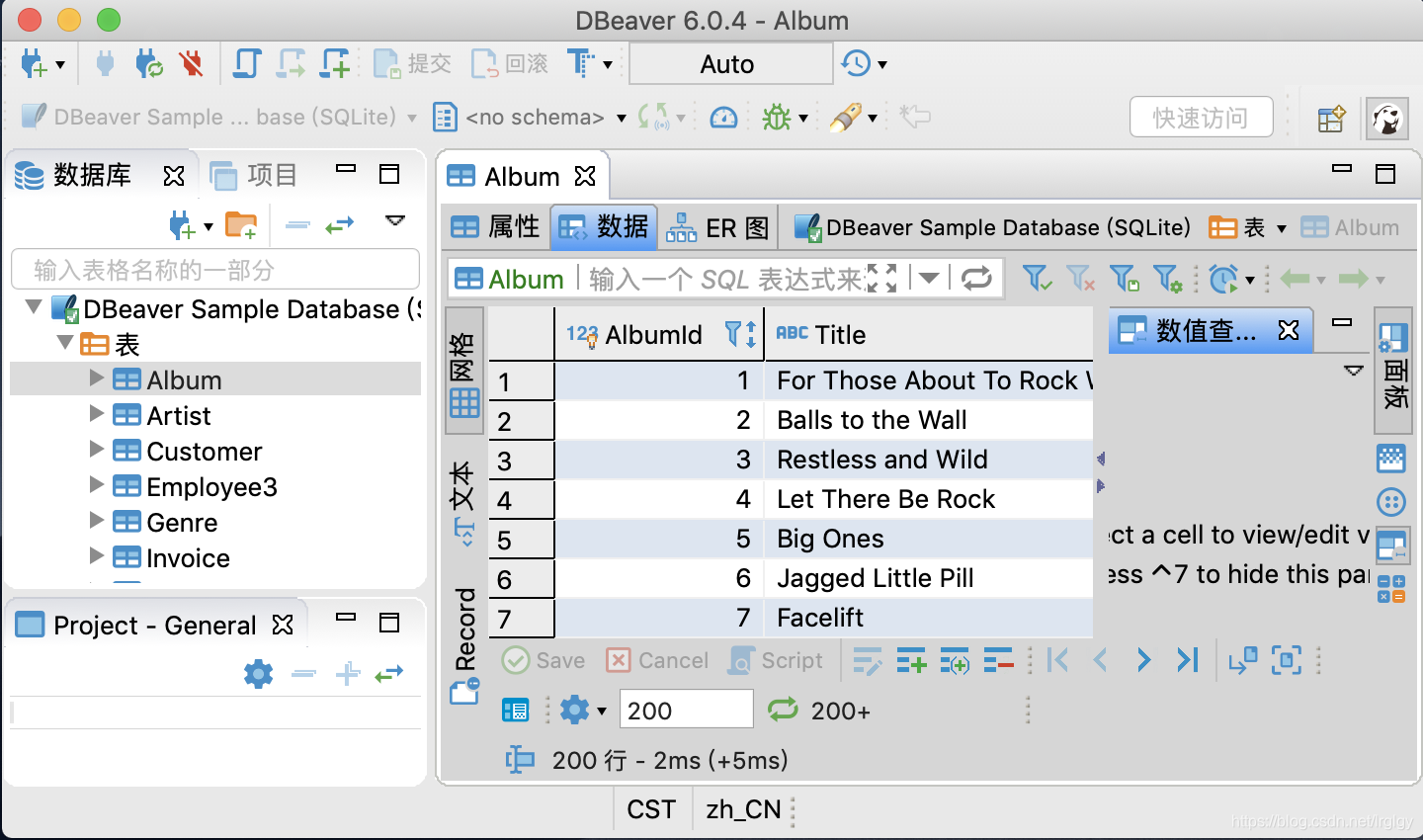The width and height of the screenshot is (1423, 840).
Task: Open the 数据 data tab
Action: (x=603, y=227)
